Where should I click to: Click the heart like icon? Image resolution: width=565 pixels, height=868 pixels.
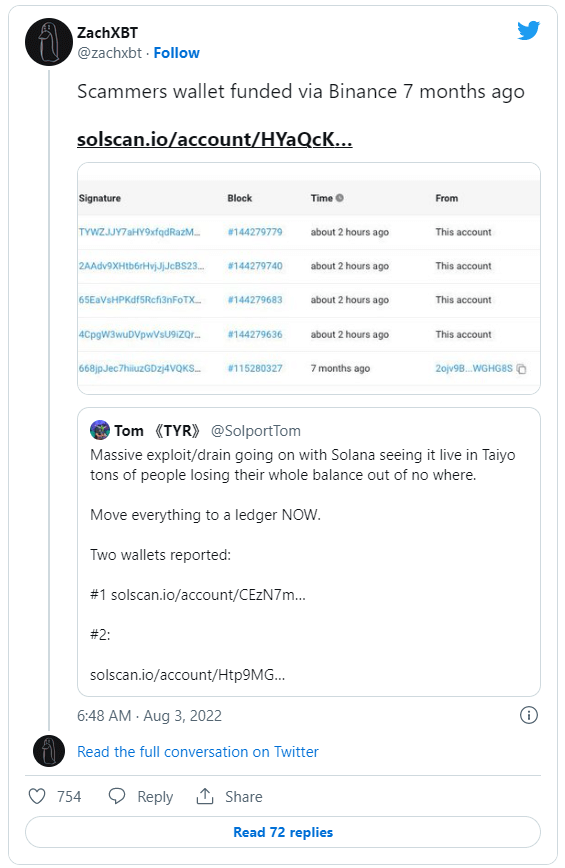pyautogui.click(x=37, y=796)
